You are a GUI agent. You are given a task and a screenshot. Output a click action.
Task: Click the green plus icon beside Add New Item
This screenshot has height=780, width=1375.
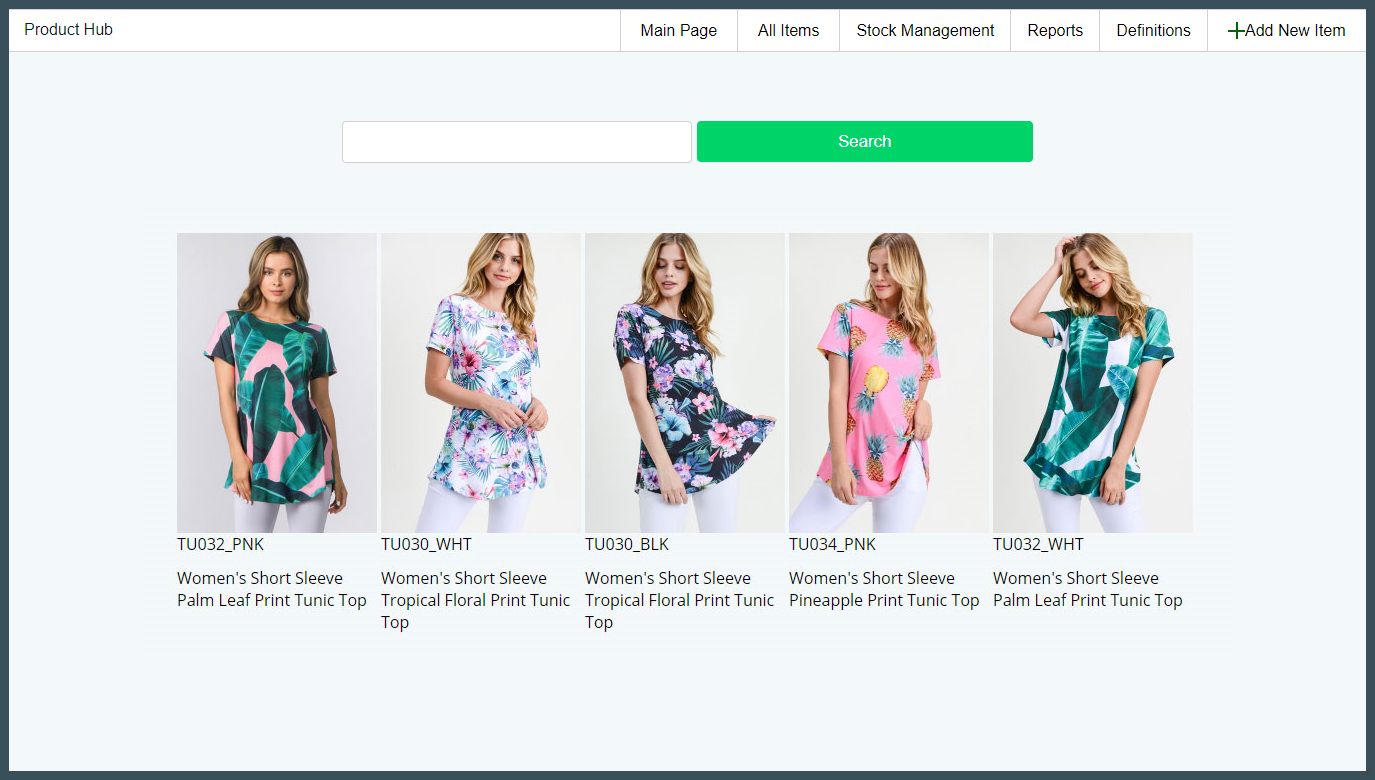click(x=1236, y=31)
